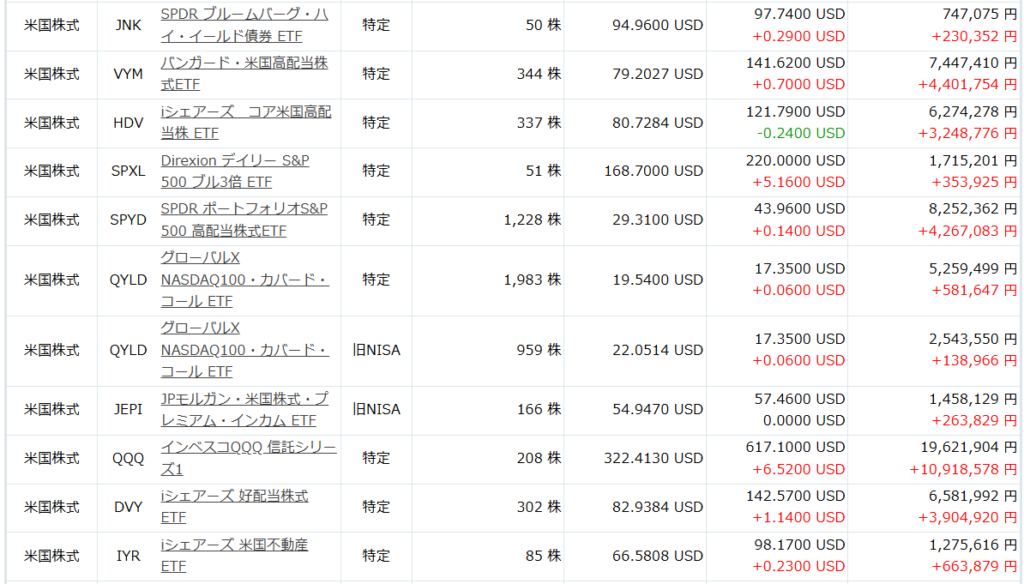The image size is (1024, 584).
Task: Select the VYM ticker cell
Action: click(128, 73)
